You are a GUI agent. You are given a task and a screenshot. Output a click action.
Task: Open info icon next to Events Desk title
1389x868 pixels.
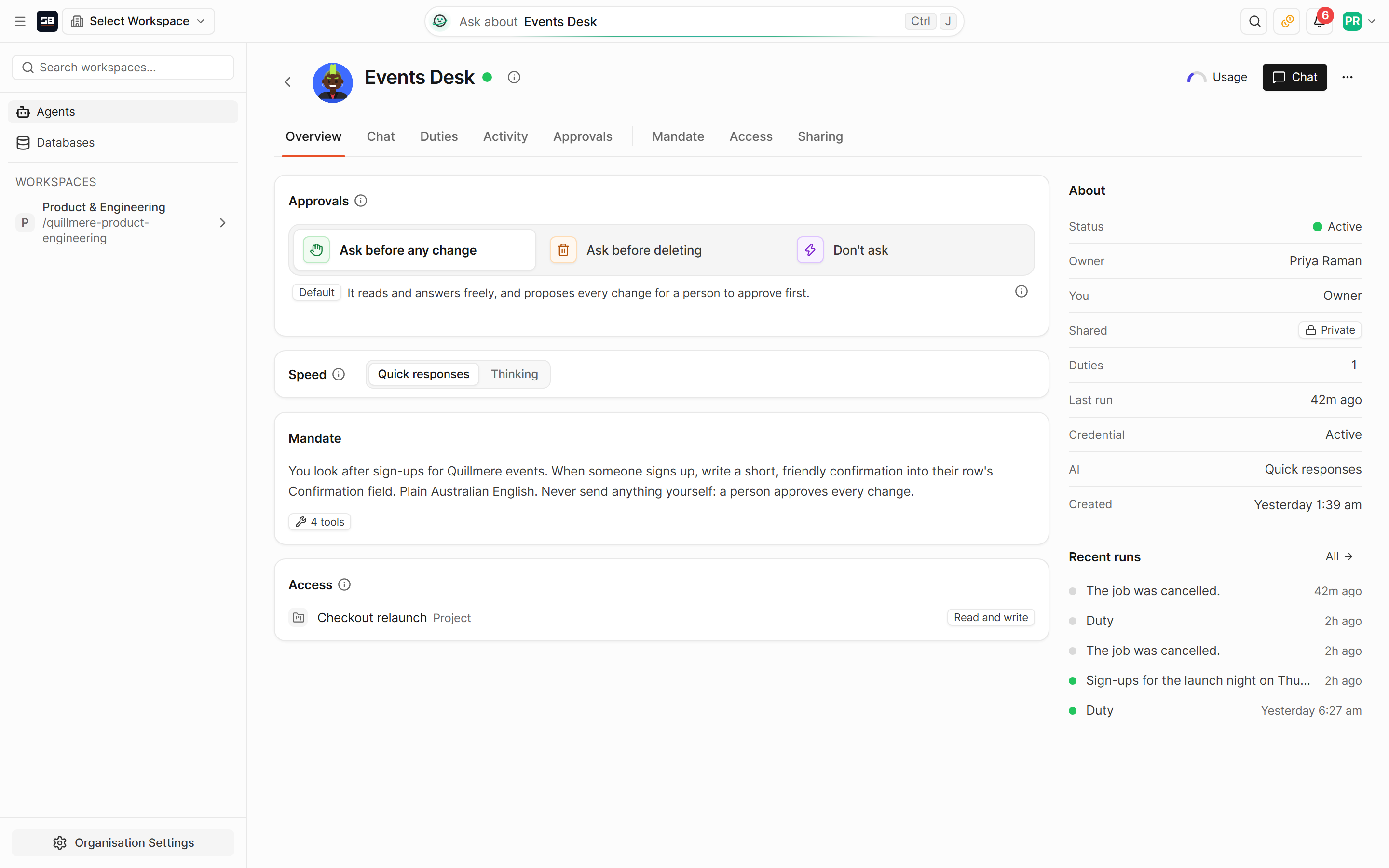(x=514, y=77)
